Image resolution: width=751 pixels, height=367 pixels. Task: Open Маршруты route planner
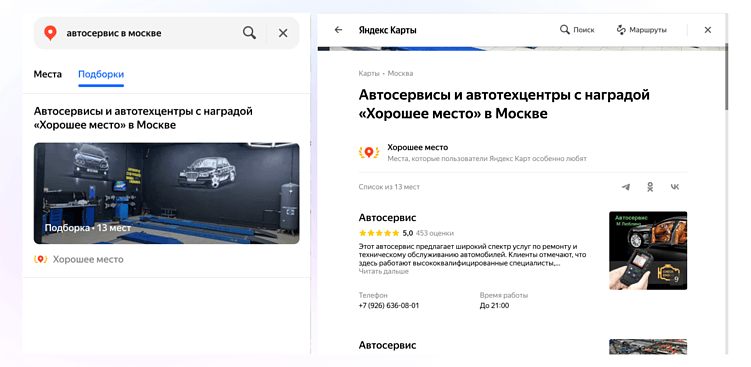point(642,30)
